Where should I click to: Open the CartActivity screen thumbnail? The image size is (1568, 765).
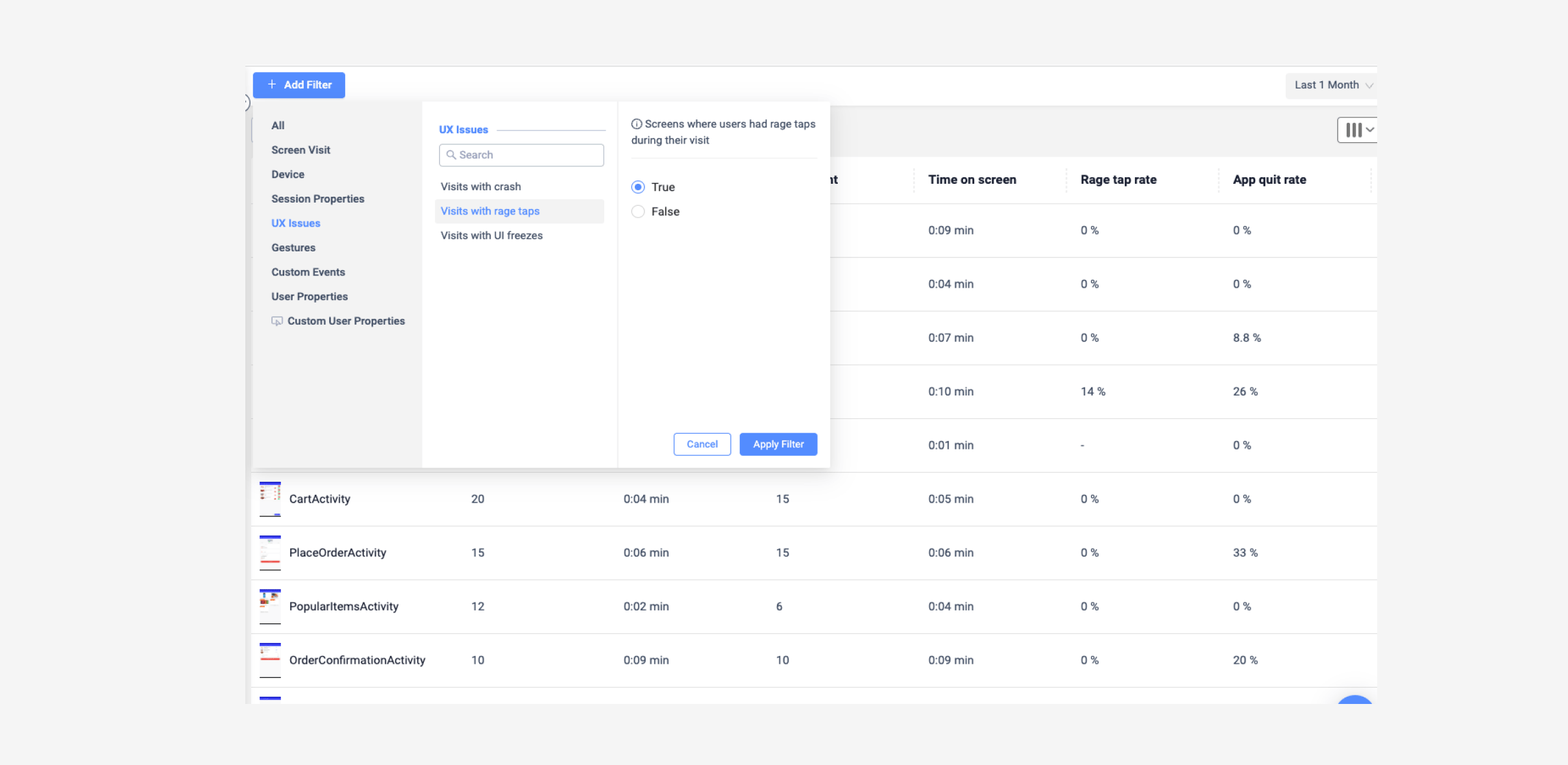[270, 499]
